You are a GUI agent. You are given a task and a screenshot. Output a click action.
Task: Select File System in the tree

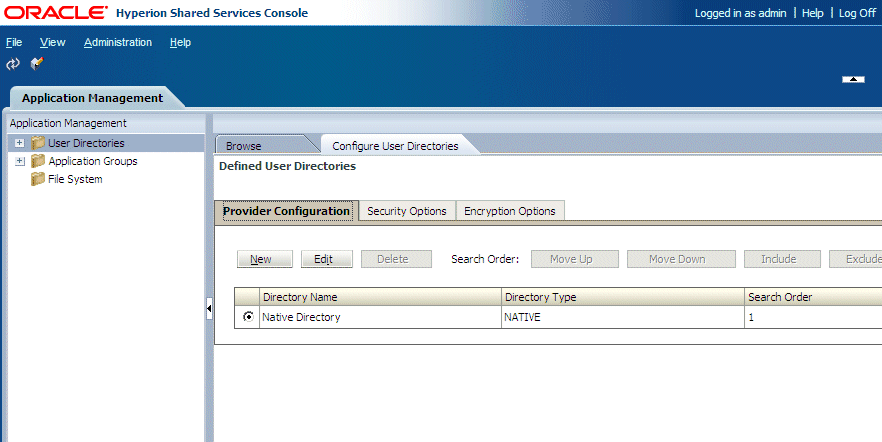pos(75,179)
